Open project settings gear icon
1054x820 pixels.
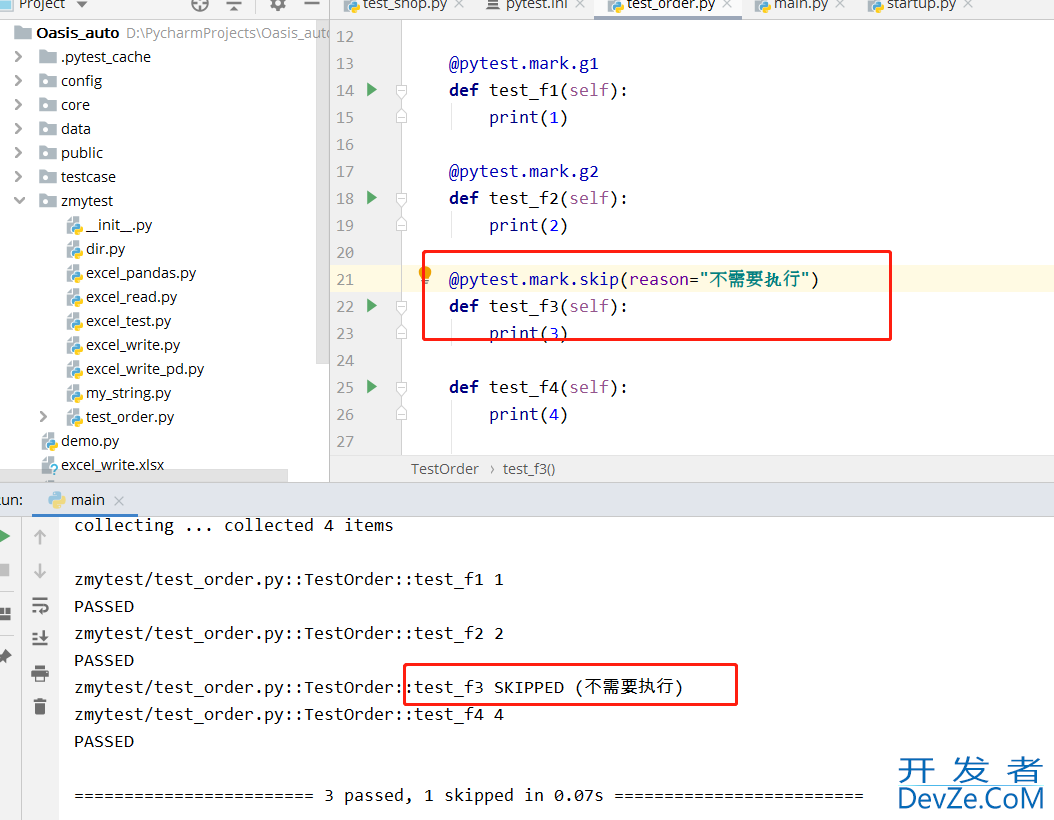[278, 5]
